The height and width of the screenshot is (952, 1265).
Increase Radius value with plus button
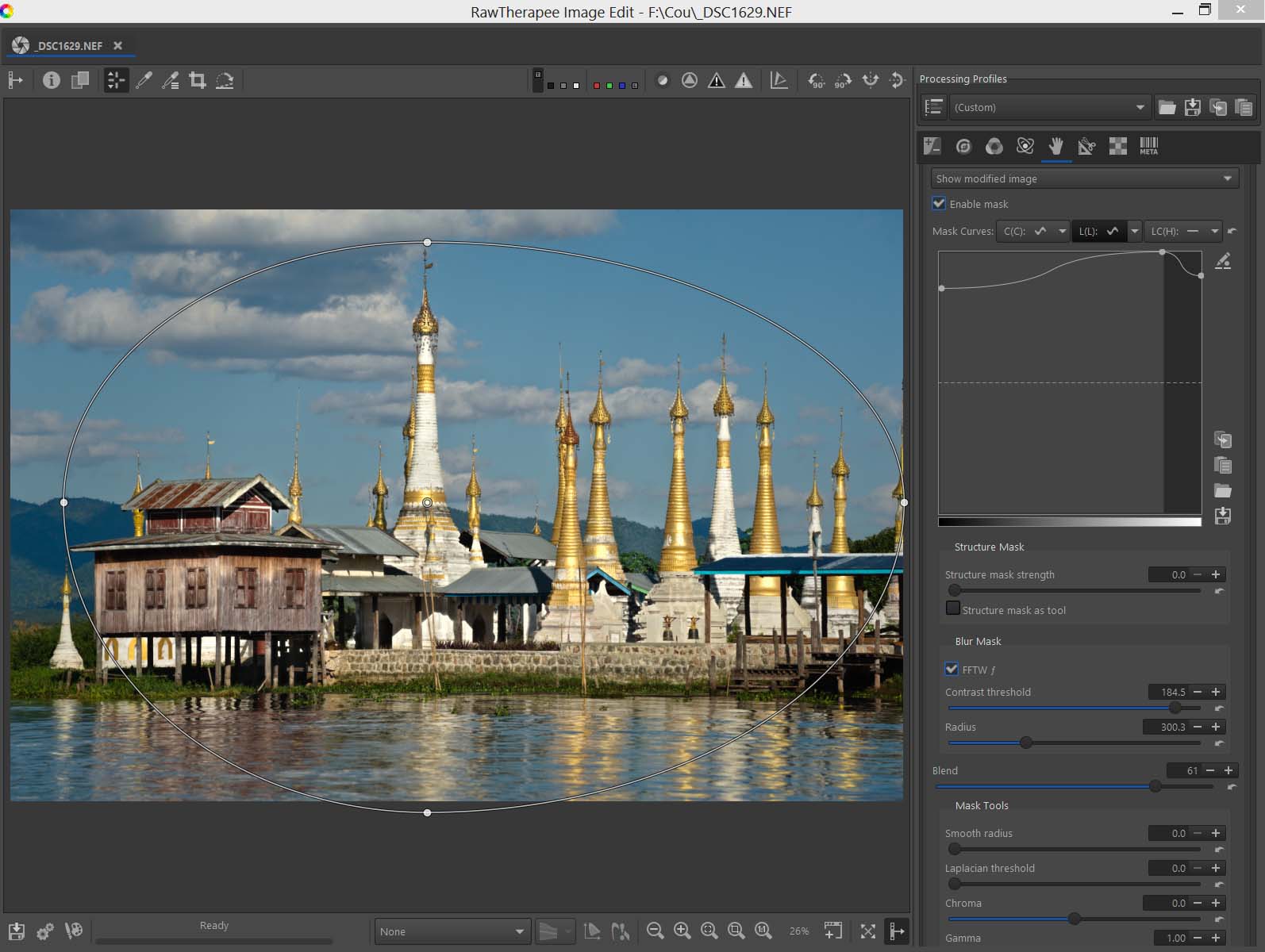click(1216, 727)
